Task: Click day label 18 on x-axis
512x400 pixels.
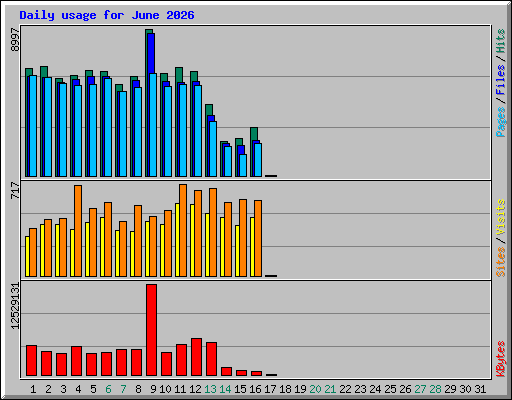Action: 285,389
